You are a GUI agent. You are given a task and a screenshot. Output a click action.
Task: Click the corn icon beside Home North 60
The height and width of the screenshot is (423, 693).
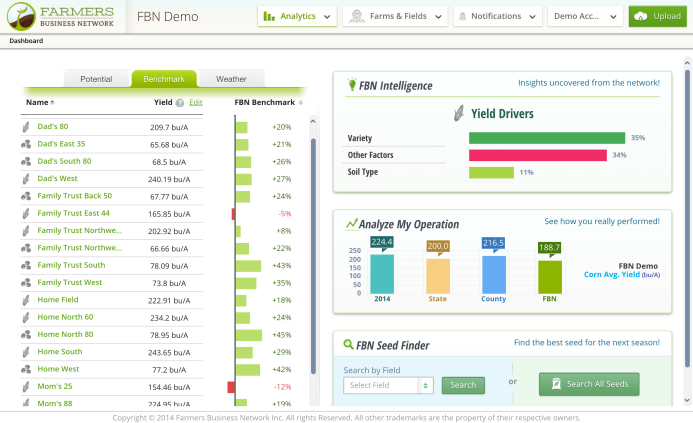pyautogui.click(x=26, y=317)
